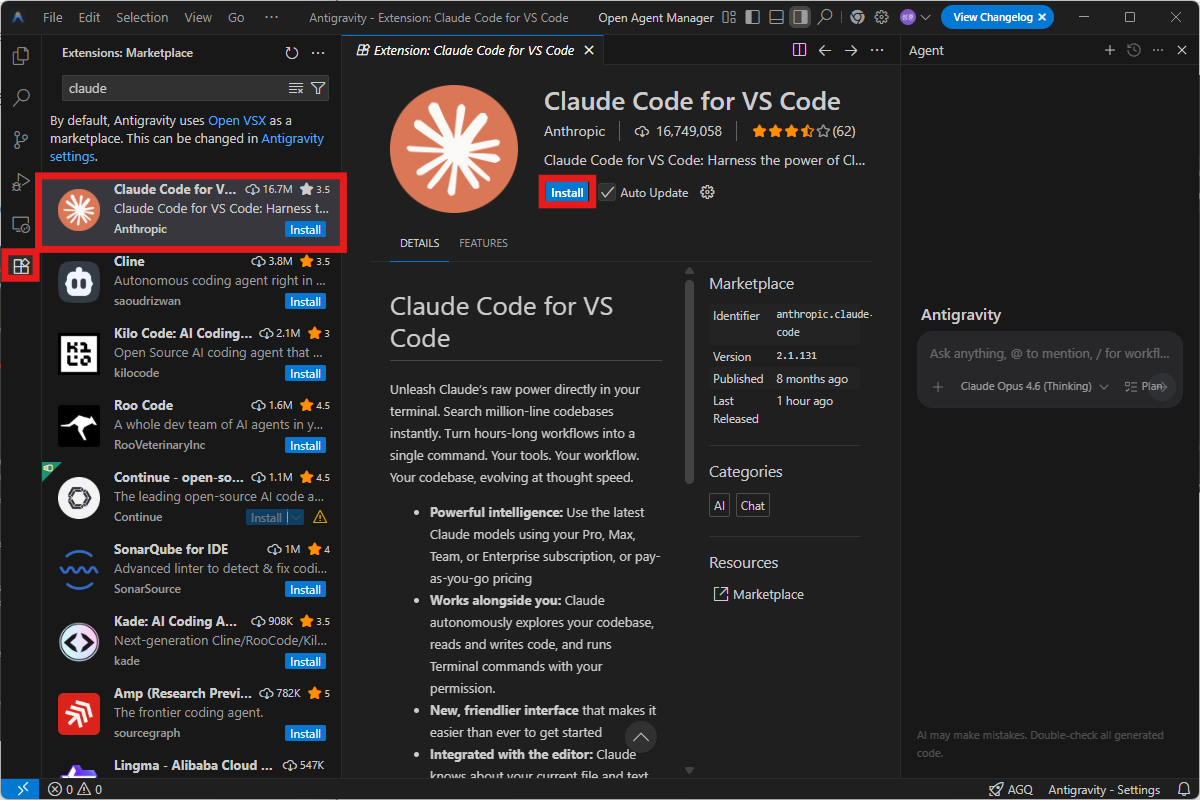
Task: Click the AI category tag
Action: click(720, 505)
